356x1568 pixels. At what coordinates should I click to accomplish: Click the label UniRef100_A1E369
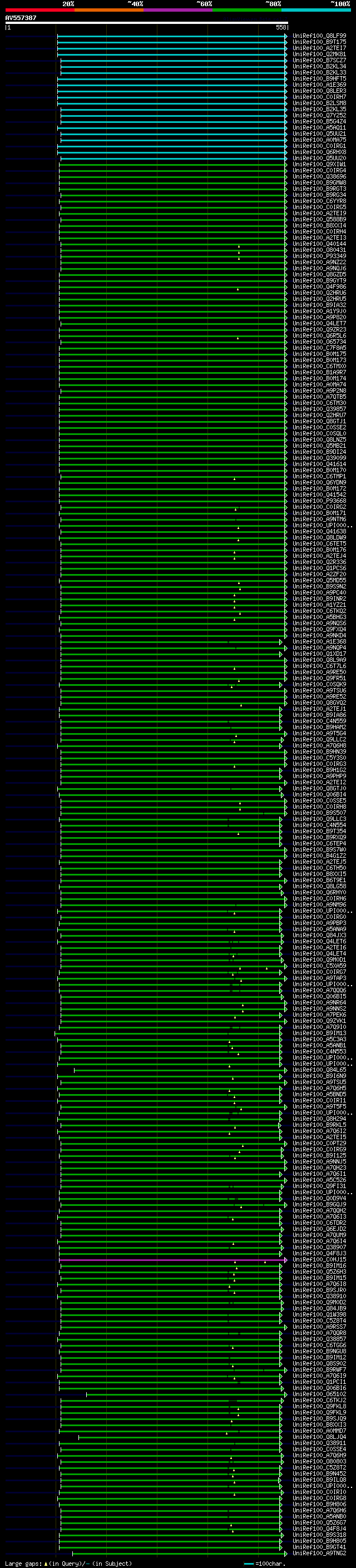click(x=319, y=85)
